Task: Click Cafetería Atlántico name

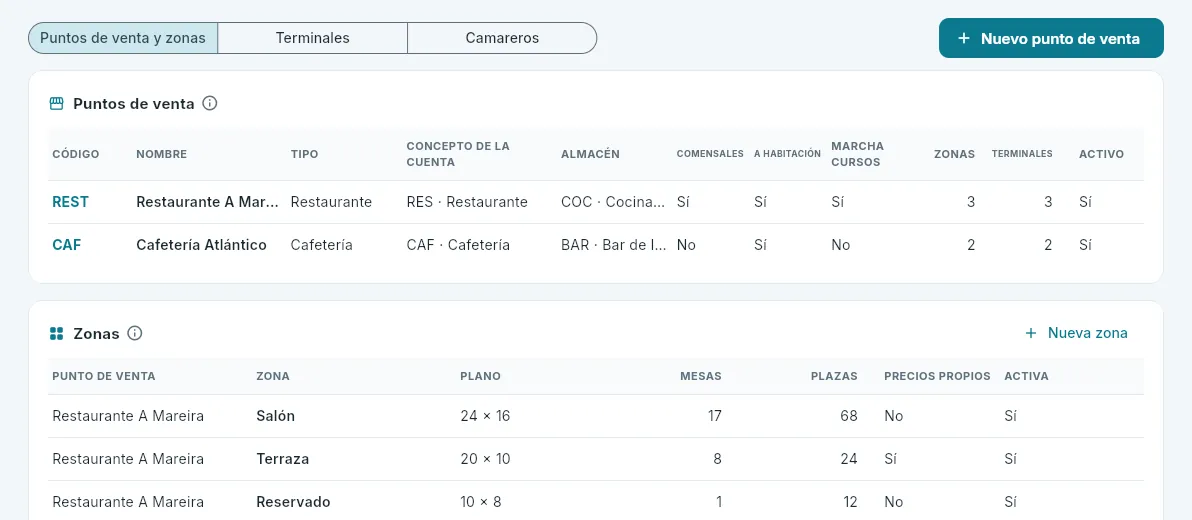Action: pyautogui.click(x=201, y=245)
